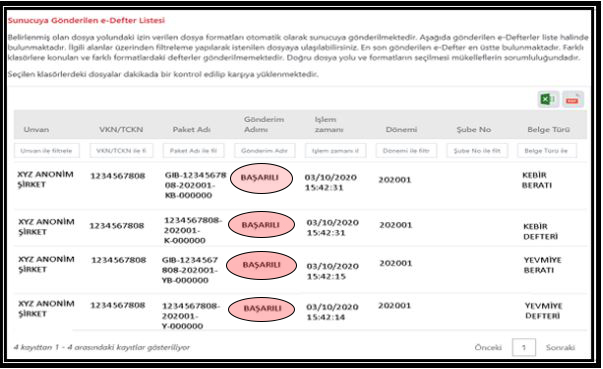The image size is (603, 369).
Task: Sort by Şube No column header
Action: (474, 130)
